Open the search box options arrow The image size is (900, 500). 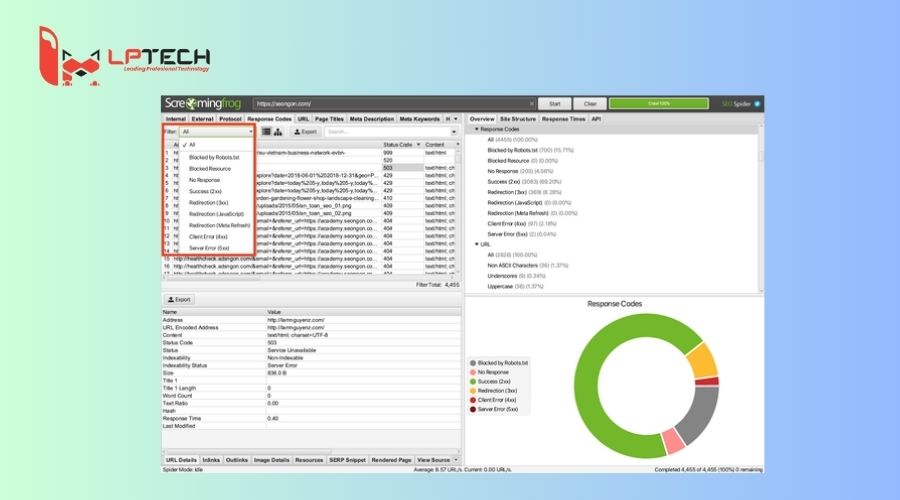pyautogui.click(x=454, y=132)
